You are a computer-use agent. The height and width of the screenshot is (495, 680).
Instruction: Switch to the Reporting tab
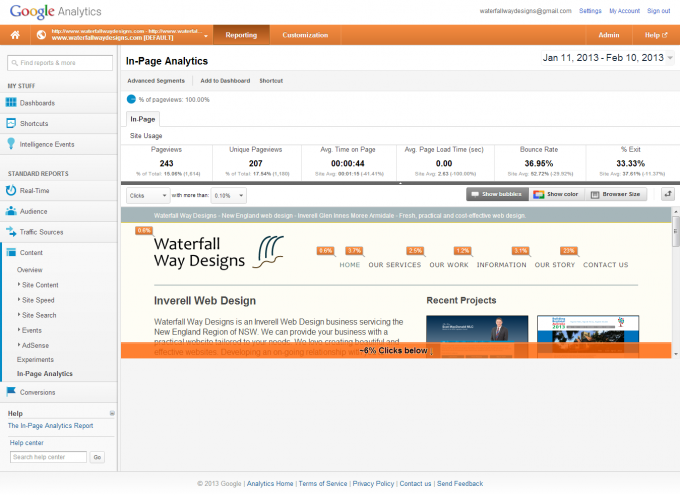241,35
